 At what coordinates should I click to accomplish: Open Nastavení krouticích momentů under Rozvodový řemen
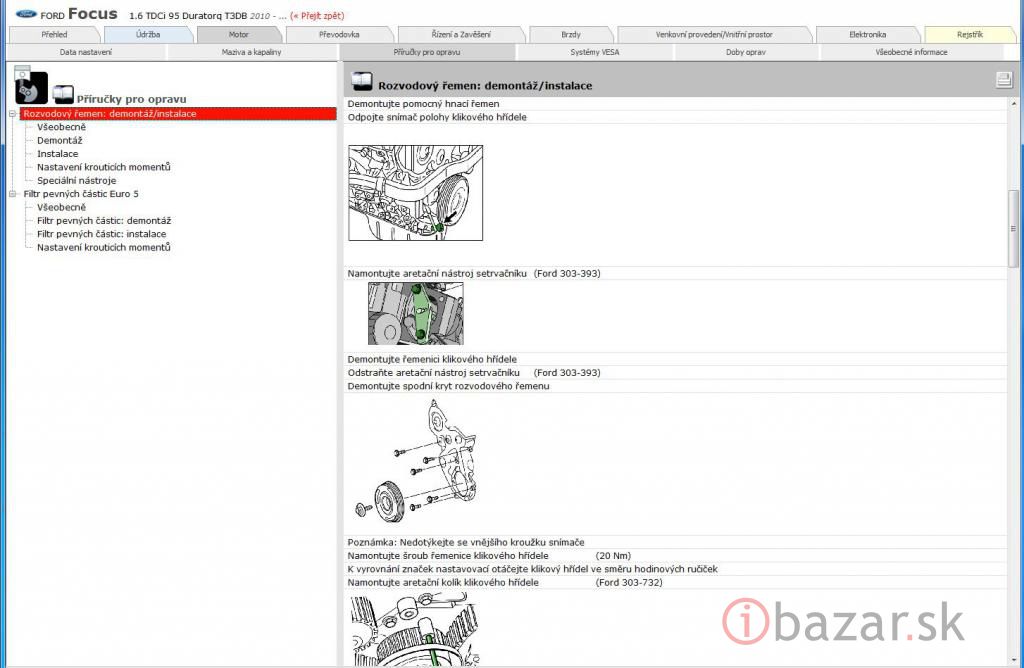[103, 167]
